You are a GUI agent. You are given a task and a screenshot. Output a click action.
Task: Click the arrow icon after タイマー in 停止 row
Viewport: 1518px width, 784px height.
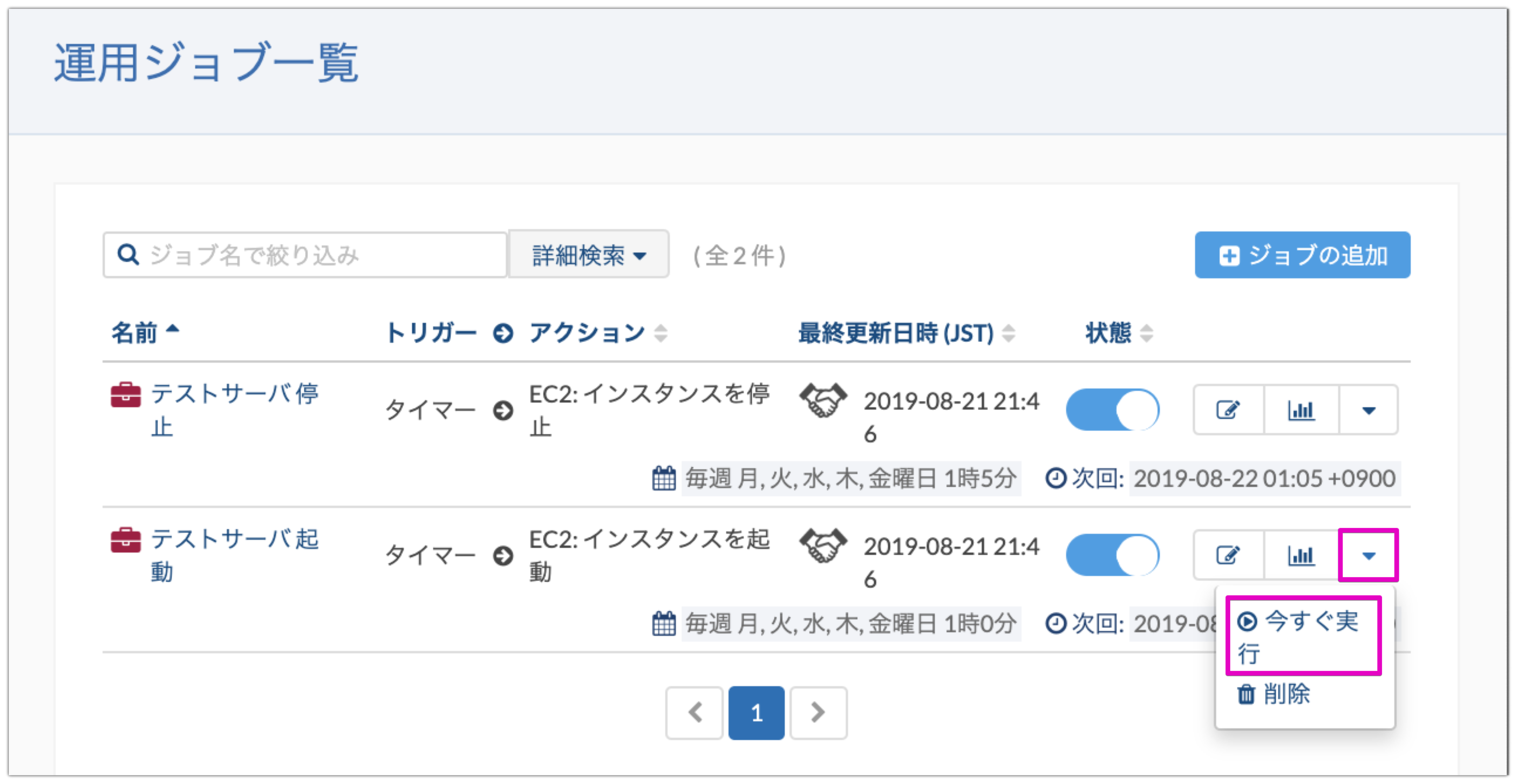(x=503, y=410)
